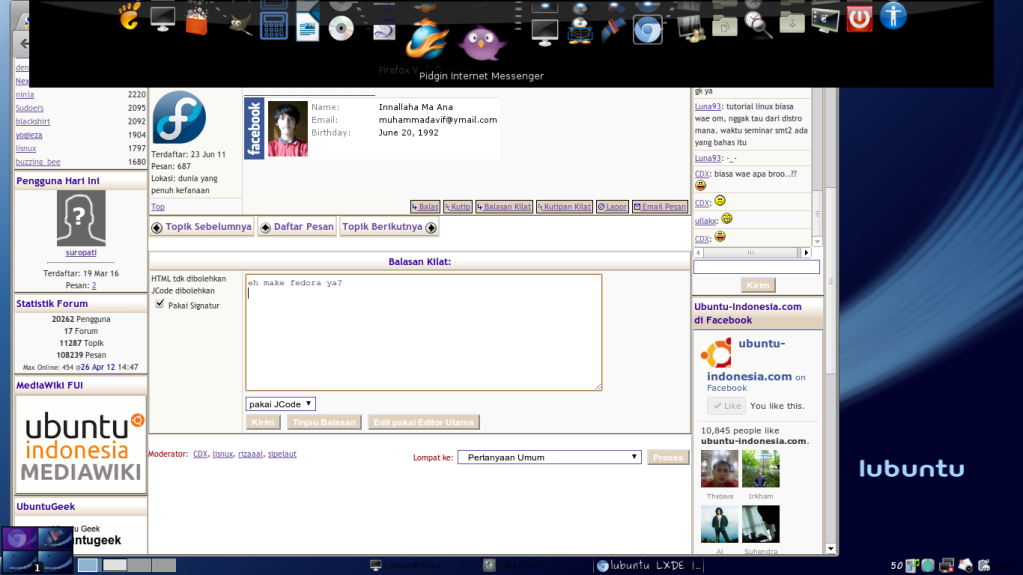Open moderator CDX link
Viewport: 1023px width, 575px height.
pos(200,454)
